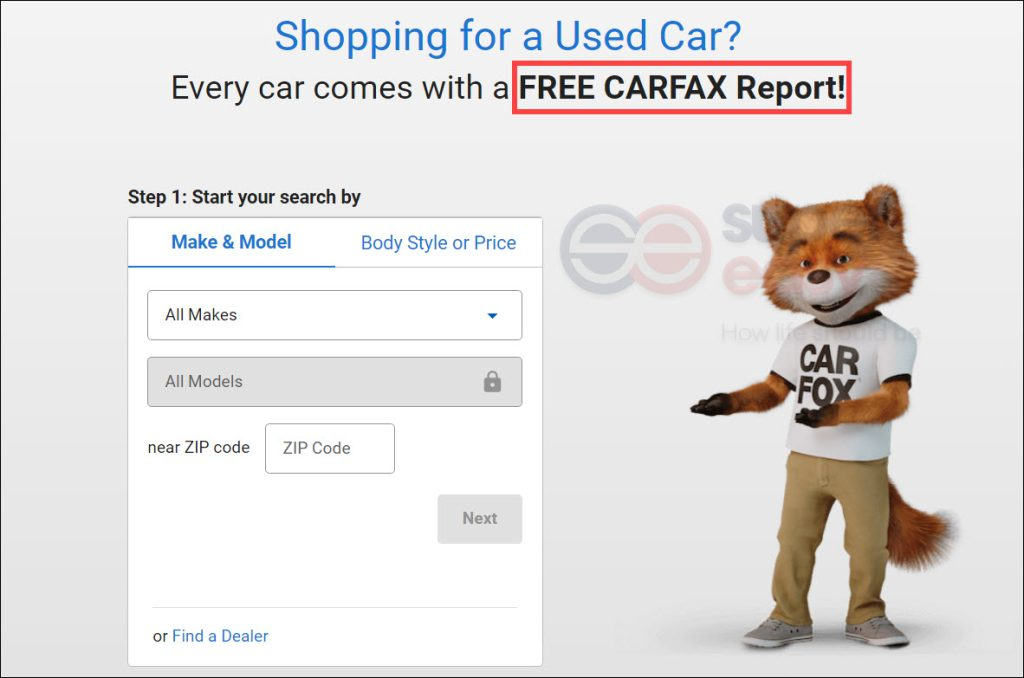Click the watermark circular logo behind fox
The height and width of the screenshot is (678, 1024).
click(x=635, y=249)
